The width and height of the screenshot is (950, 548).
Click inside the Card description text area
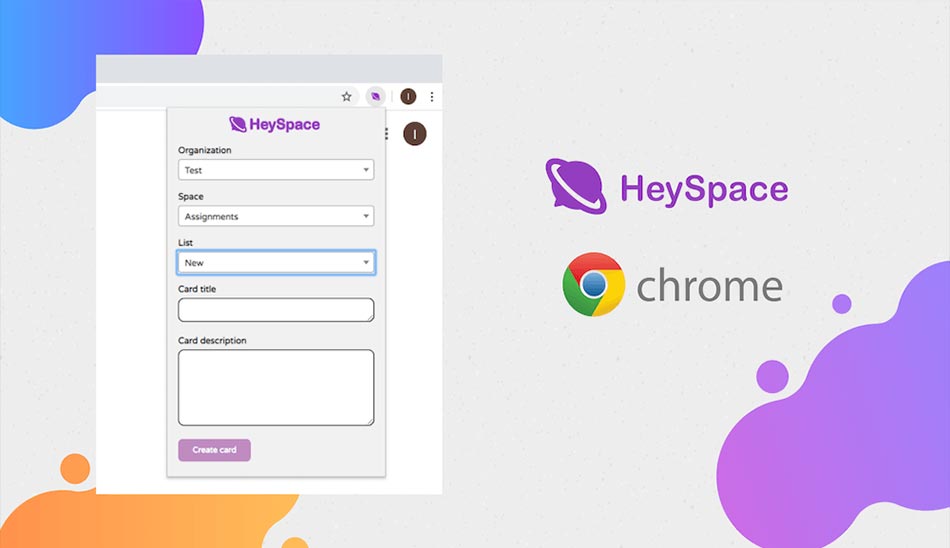click(x=276, y=387)
